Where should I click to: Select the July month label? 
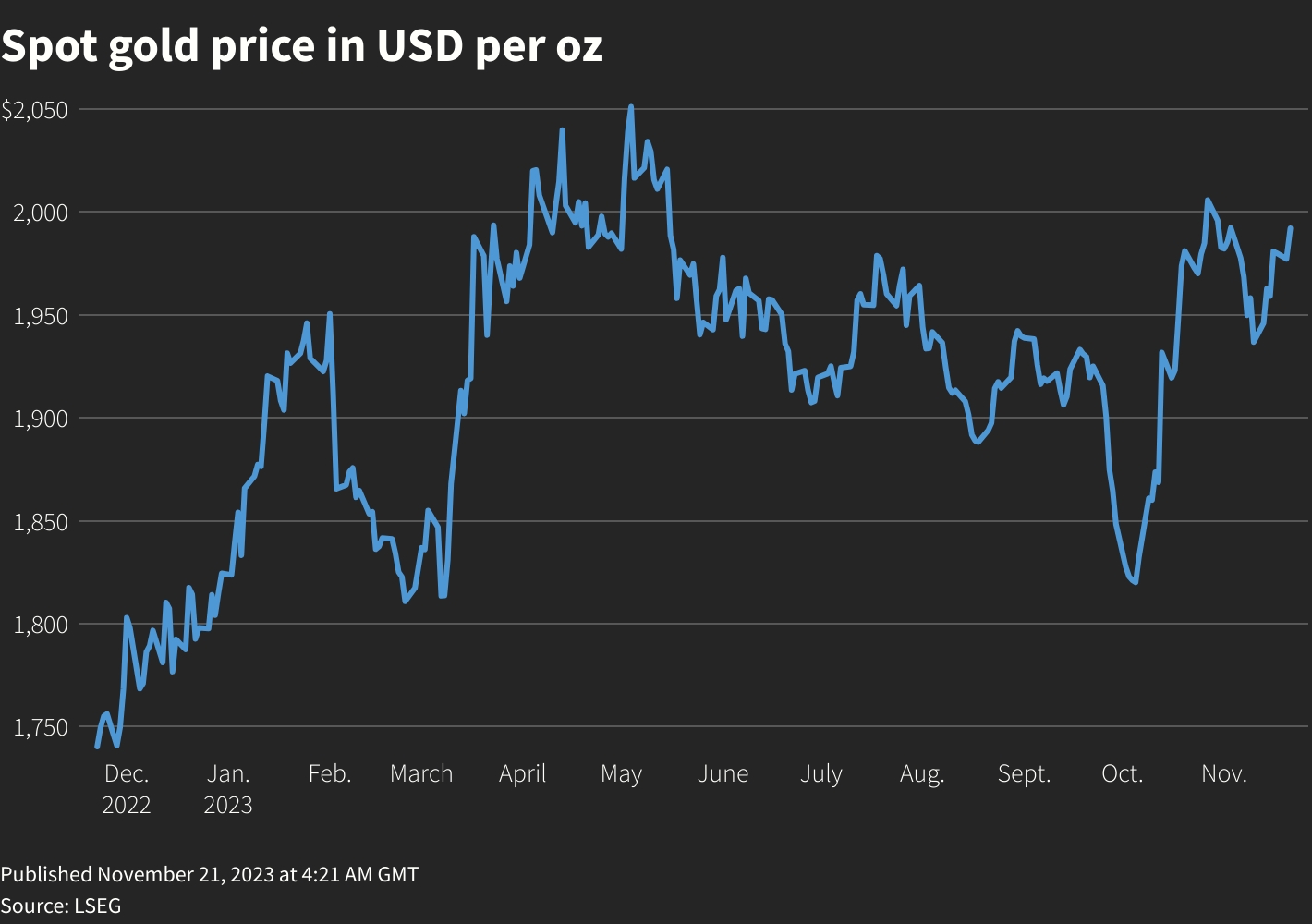point(821,773)
